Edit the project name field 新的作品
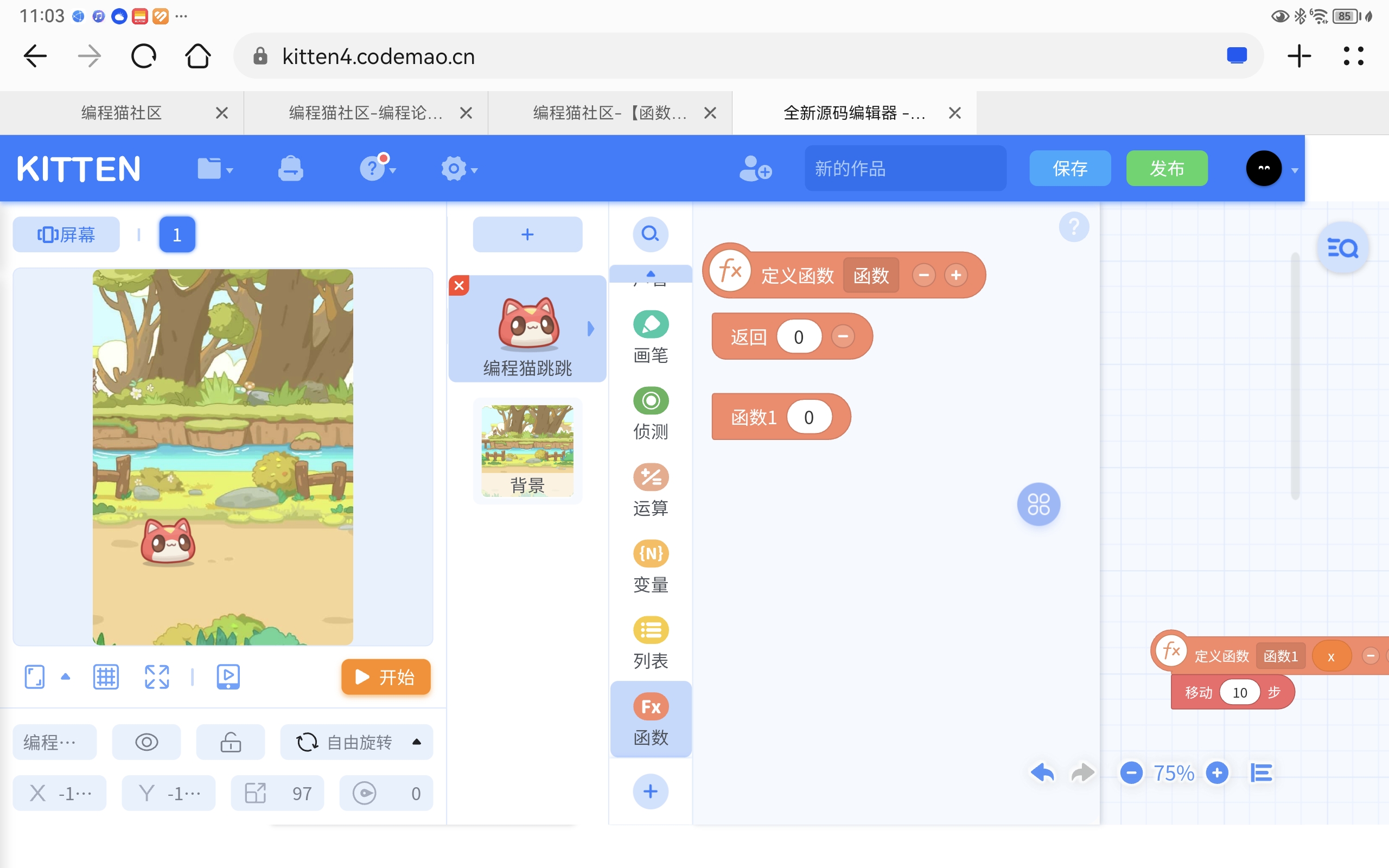Screen dimensions: 1389x868 coord(905,168)
